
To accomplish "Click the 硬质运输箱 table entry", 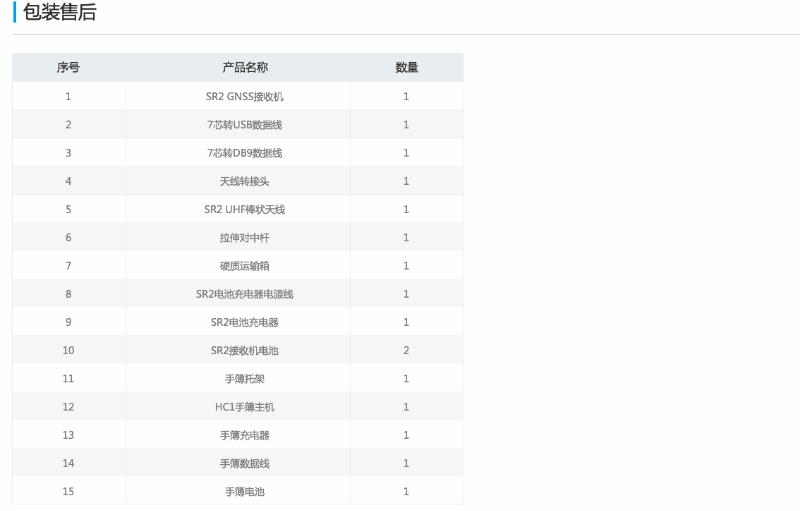I will pos(245,266).
